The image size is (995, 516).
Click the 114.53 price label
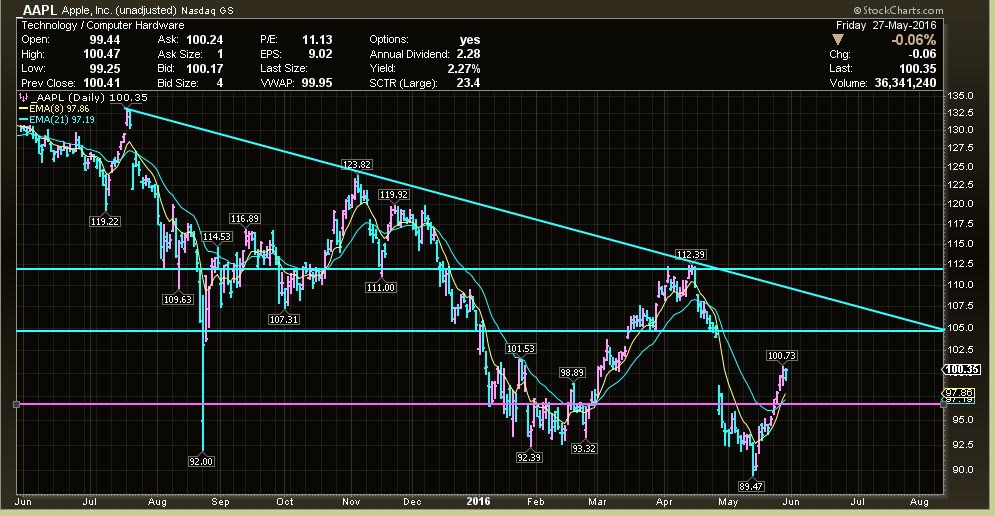217,236
